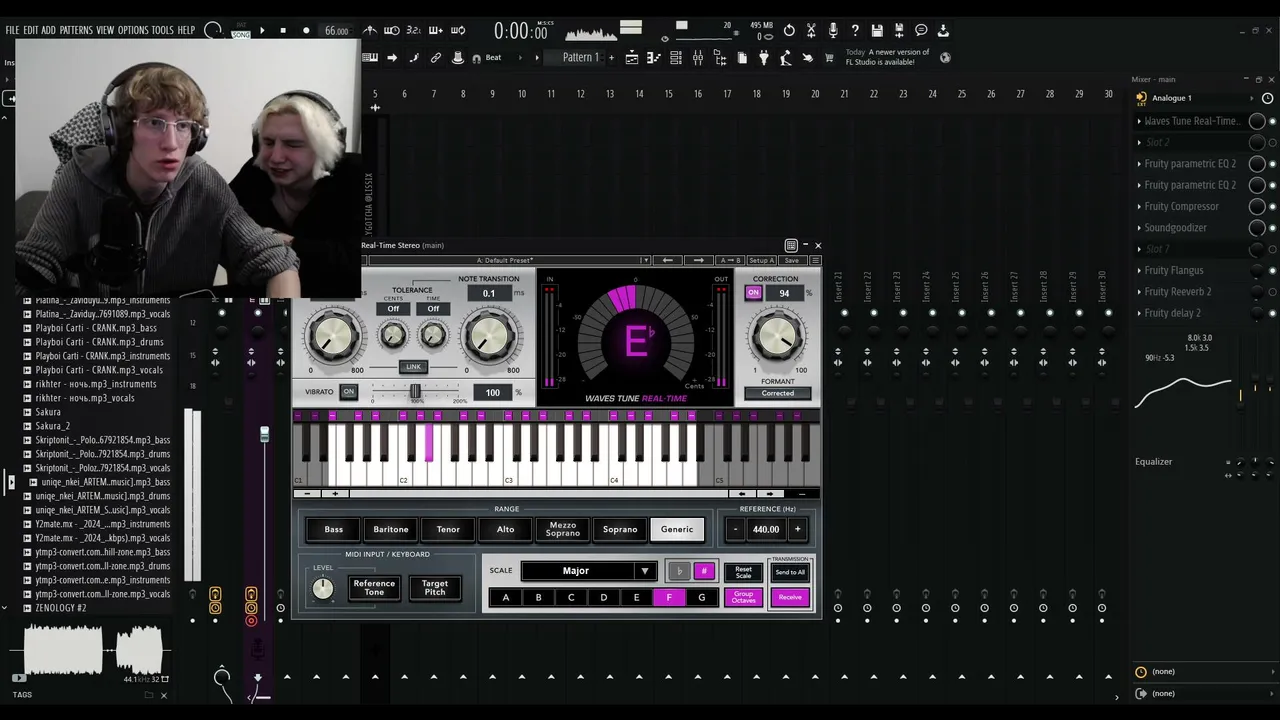The height and width of the screenshot is (720, 1280).
Task: Click the one-click recording microphone icon
Action: click(x=833, y=30)
